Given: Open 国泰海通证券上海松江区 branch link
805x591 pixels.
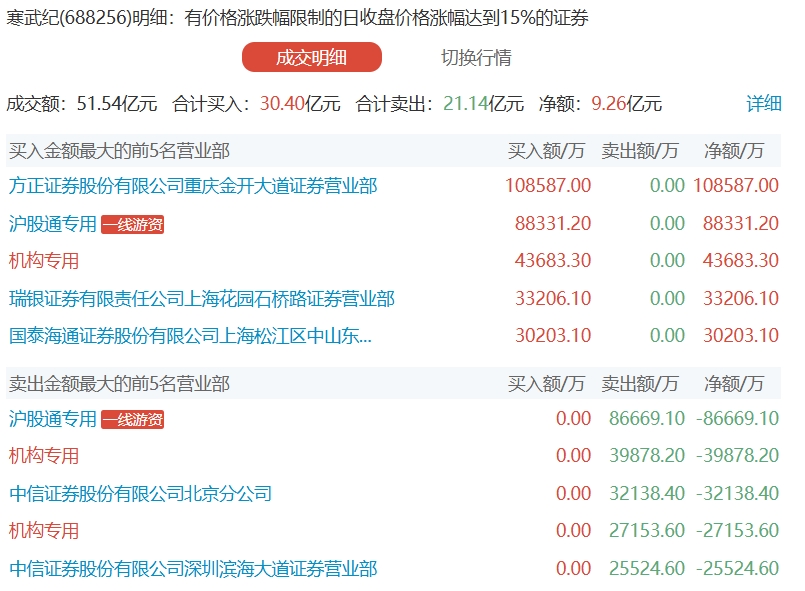Looking at the screenshot, I should pyautogui.click(x=190, y=336).
